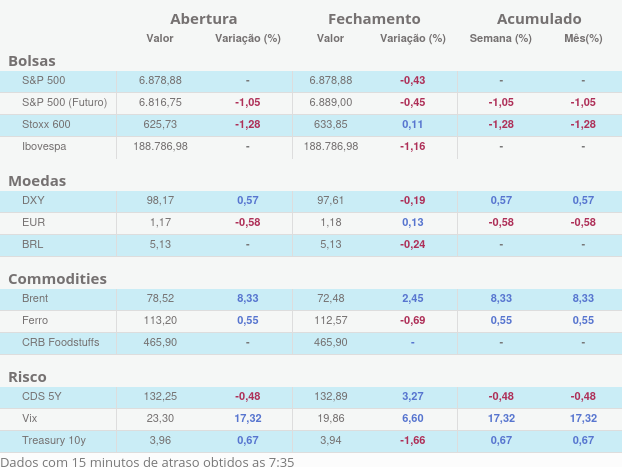
Task: Click the Brent commodity row label
Action: coord(35,298)
